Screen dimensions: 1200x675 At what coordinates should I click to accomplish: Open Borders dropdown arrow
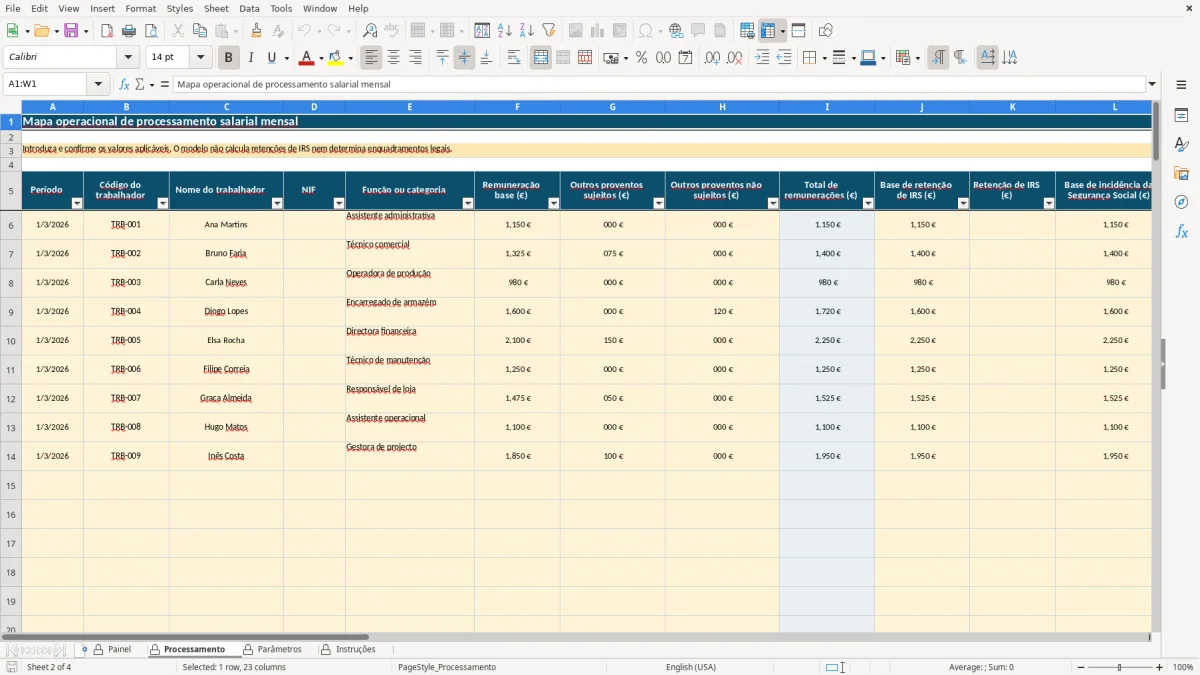823,58
